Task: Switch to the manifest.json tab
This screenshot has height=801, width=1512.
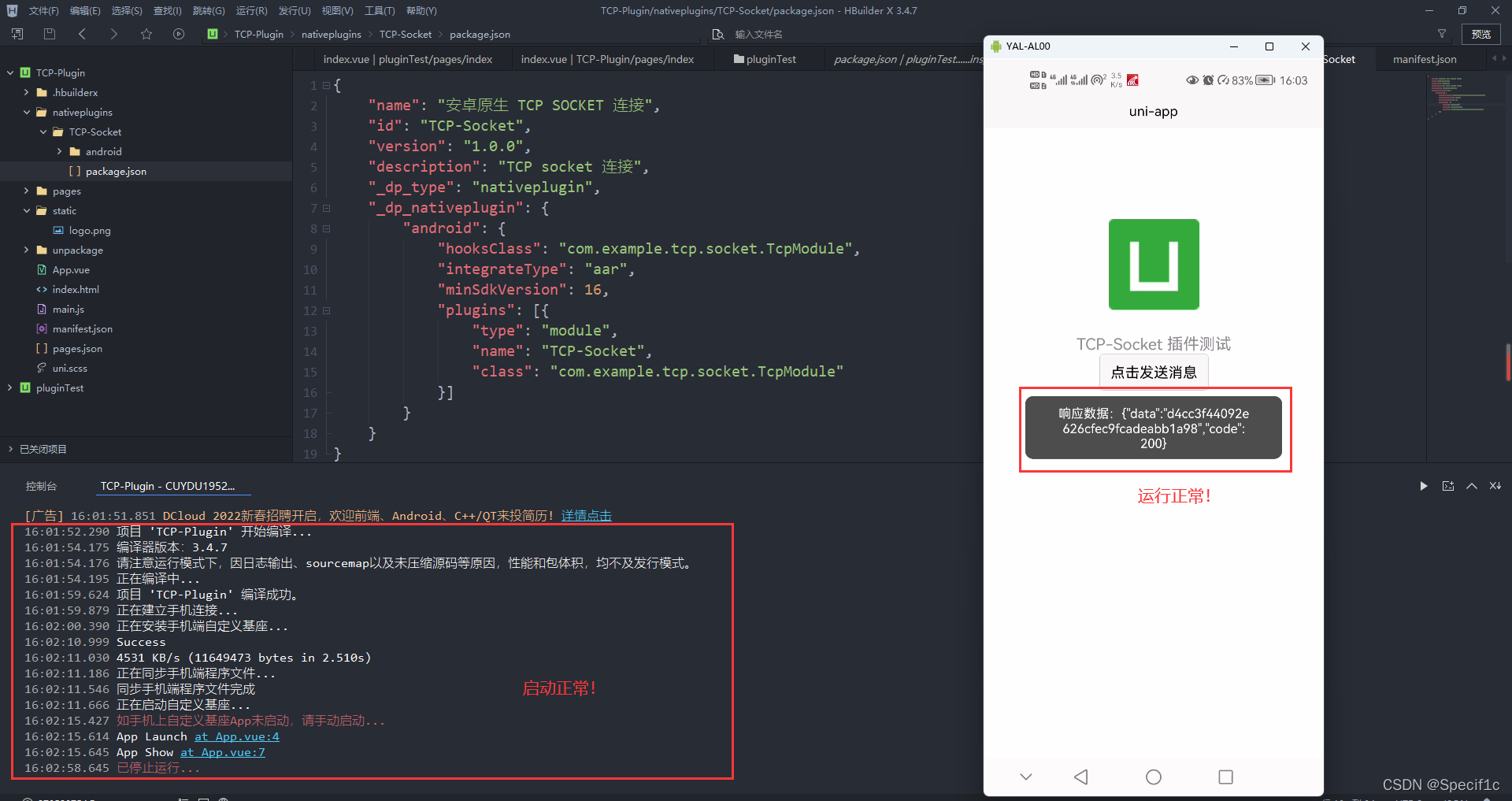Action: (x=1424, y=58)
